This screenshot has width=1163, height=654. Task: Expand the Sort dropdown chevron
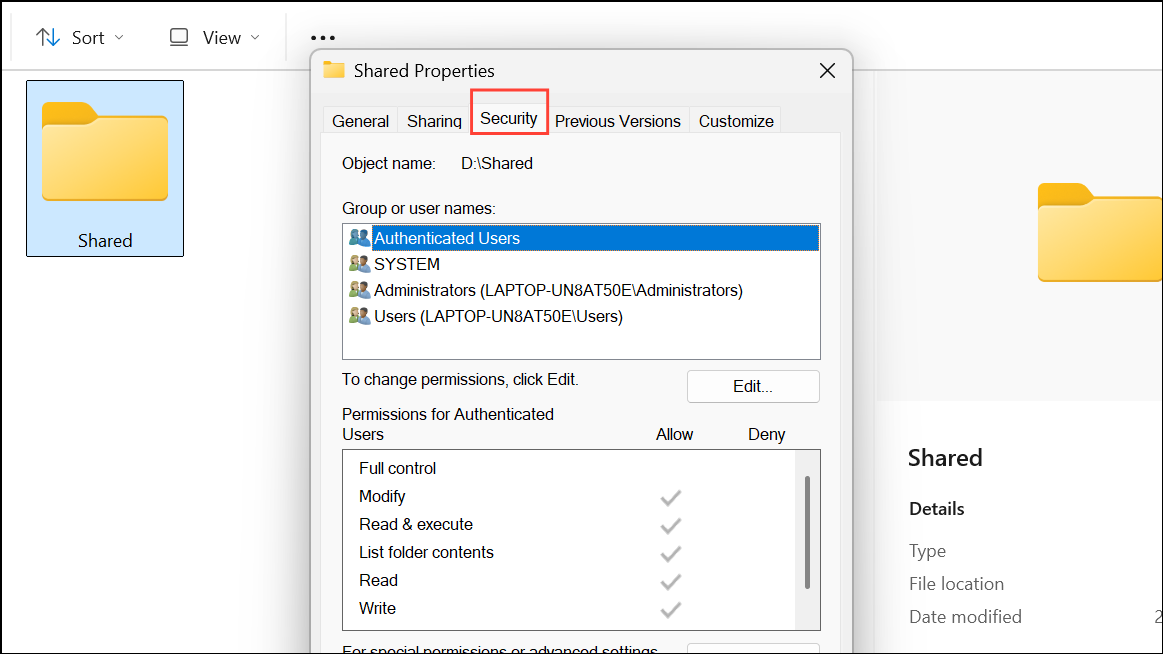pos(119,38)
